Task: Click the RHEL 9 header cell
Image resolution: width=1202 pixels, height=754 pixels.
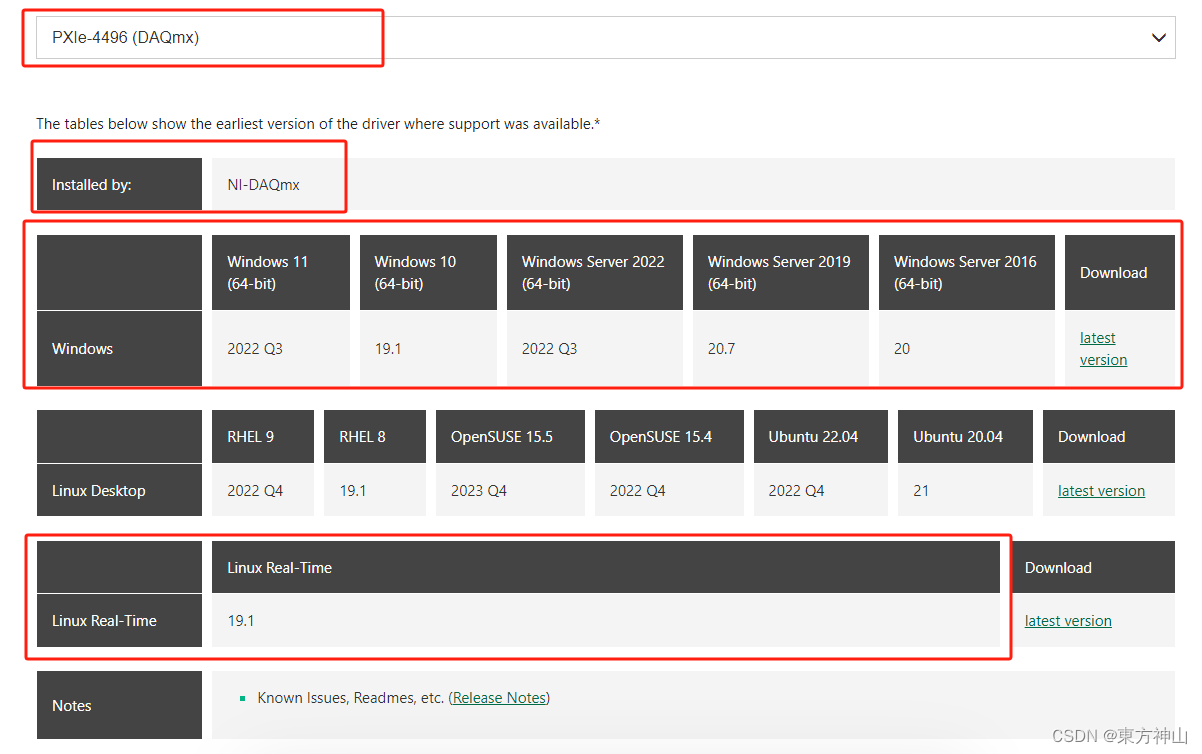Action: [x=263, y=437]
